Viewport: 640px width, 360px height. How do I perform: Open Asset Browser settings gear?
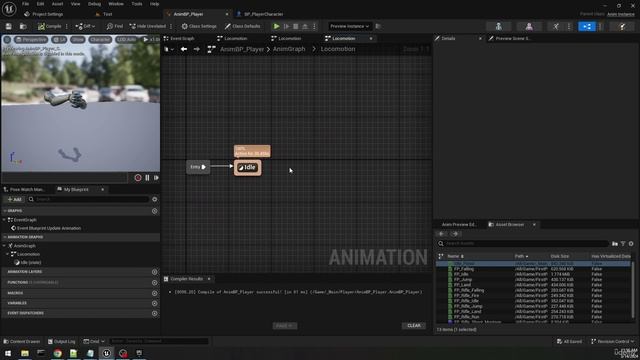(x=631, y=244)
